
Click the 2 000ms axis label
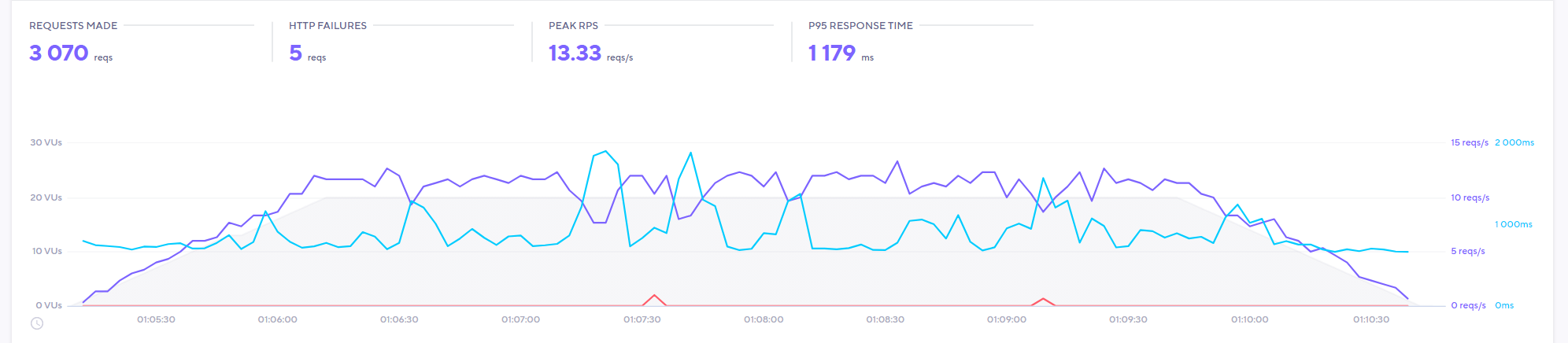pos(1514,143)
